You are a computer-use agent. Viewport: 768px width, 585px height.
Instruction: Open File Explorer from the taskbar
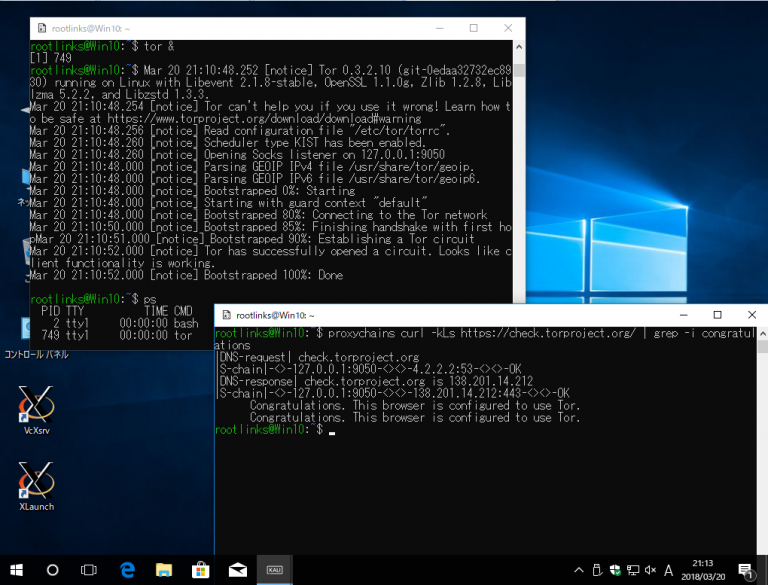coord(164,570)
